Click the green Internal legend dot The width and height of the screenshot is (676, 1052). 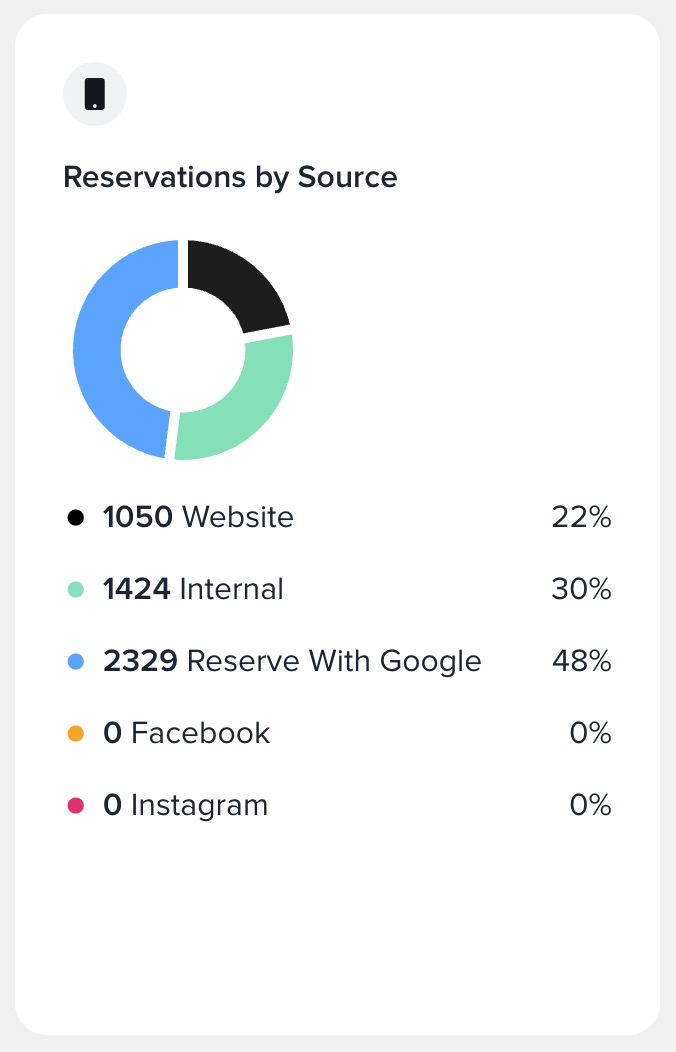(75, 590)
